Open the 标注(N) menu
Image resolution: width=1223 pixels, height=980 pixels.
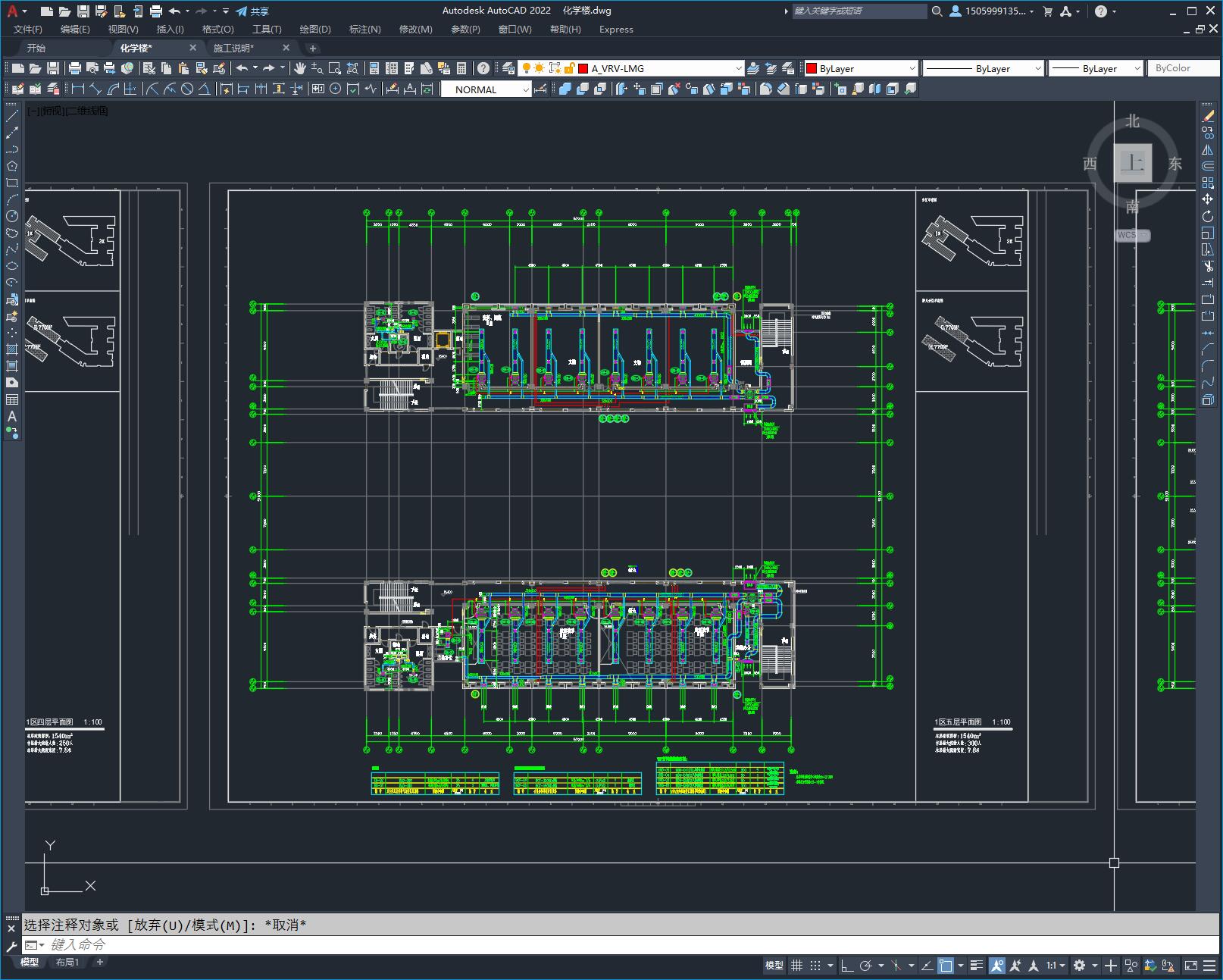click(364, 29)
